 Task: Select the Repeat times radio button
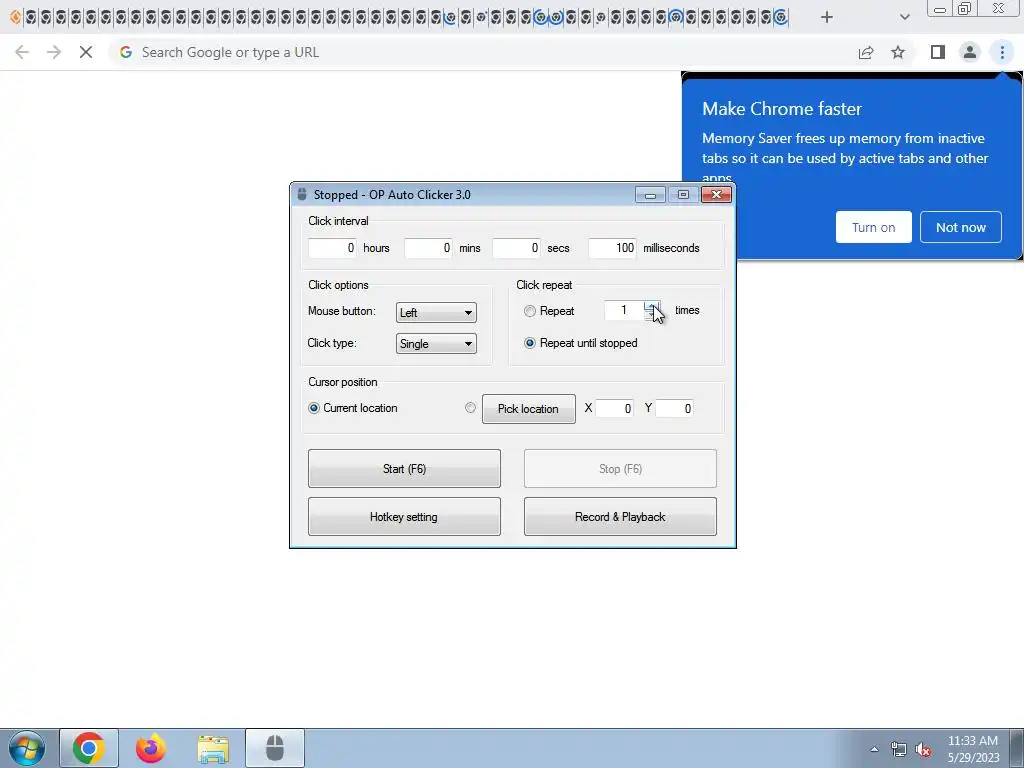coord(530,312)
